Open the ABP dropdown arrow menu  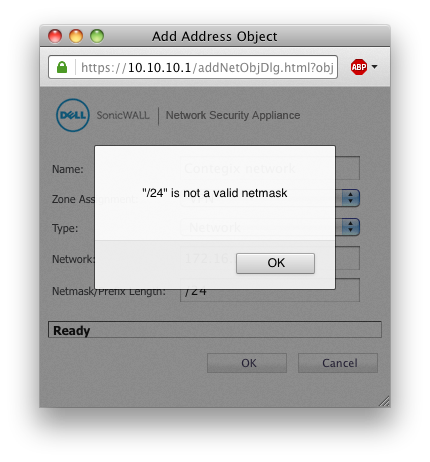[375, 67]
